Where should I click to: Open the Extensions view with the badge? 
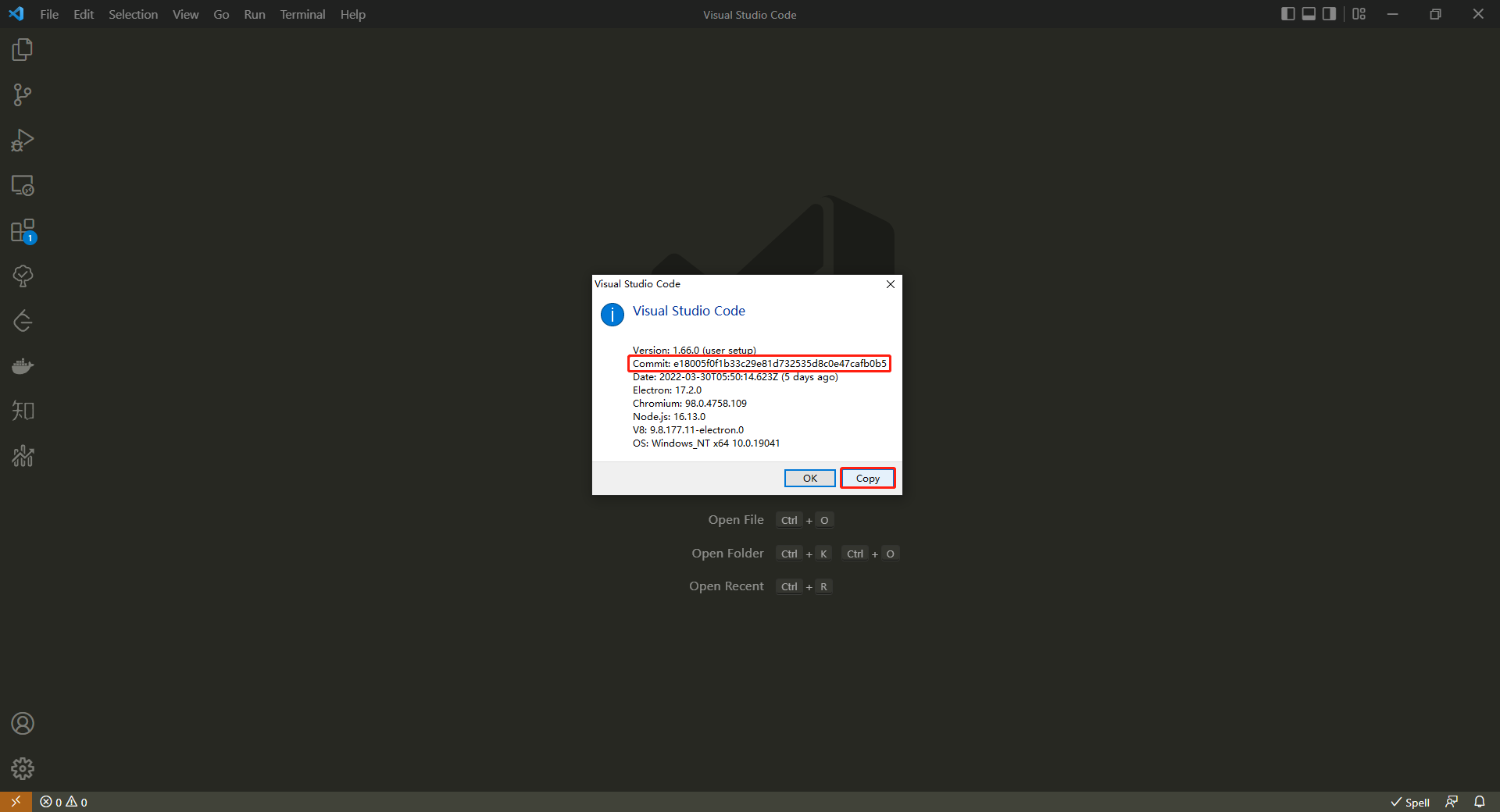coord(22,231)
